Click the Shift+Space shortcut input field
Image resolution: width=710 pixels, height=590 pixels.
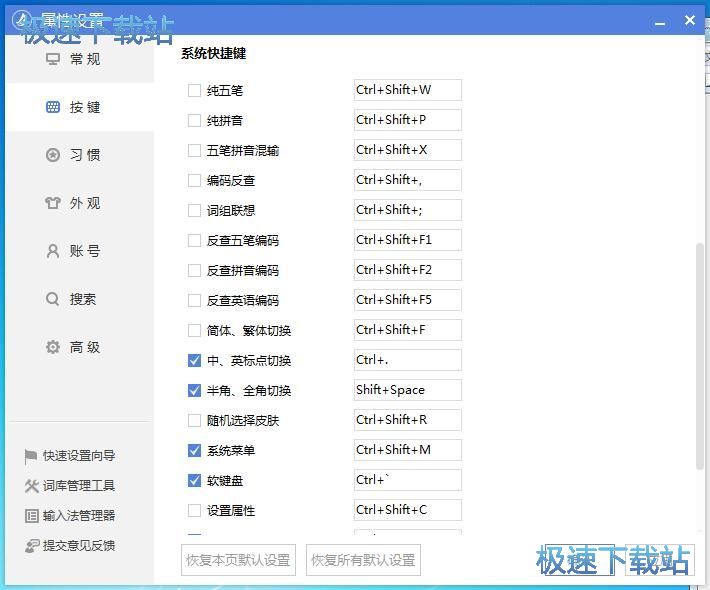coord(407,390)
